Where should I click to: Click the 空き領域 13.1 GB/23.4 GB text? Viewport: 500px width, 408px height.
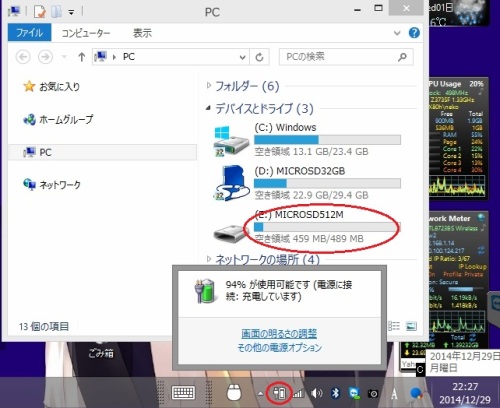point(311,152)
